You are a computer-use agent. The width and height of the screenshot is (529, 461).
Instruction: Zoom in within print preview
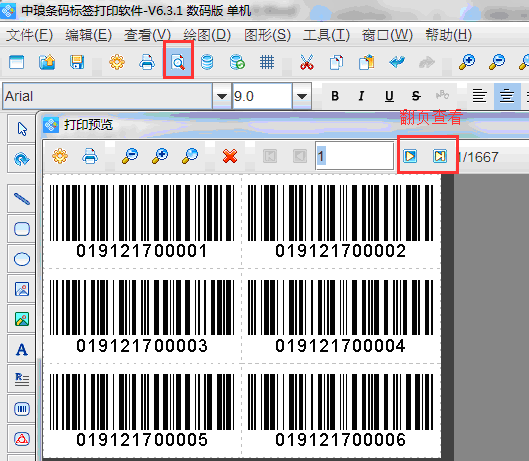(x=160, y=156)
